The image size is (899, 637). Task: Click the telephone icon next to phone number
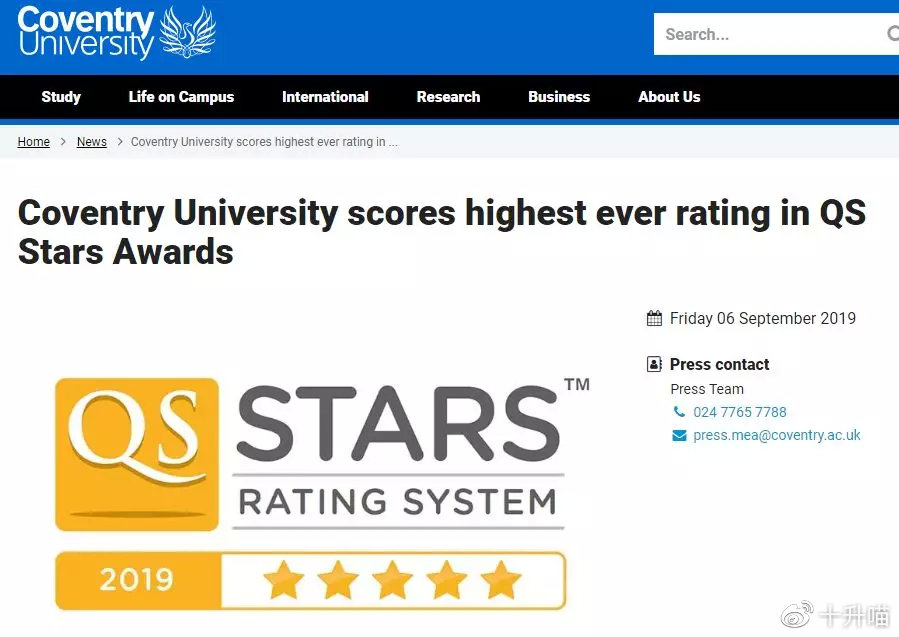coord(679,412)
